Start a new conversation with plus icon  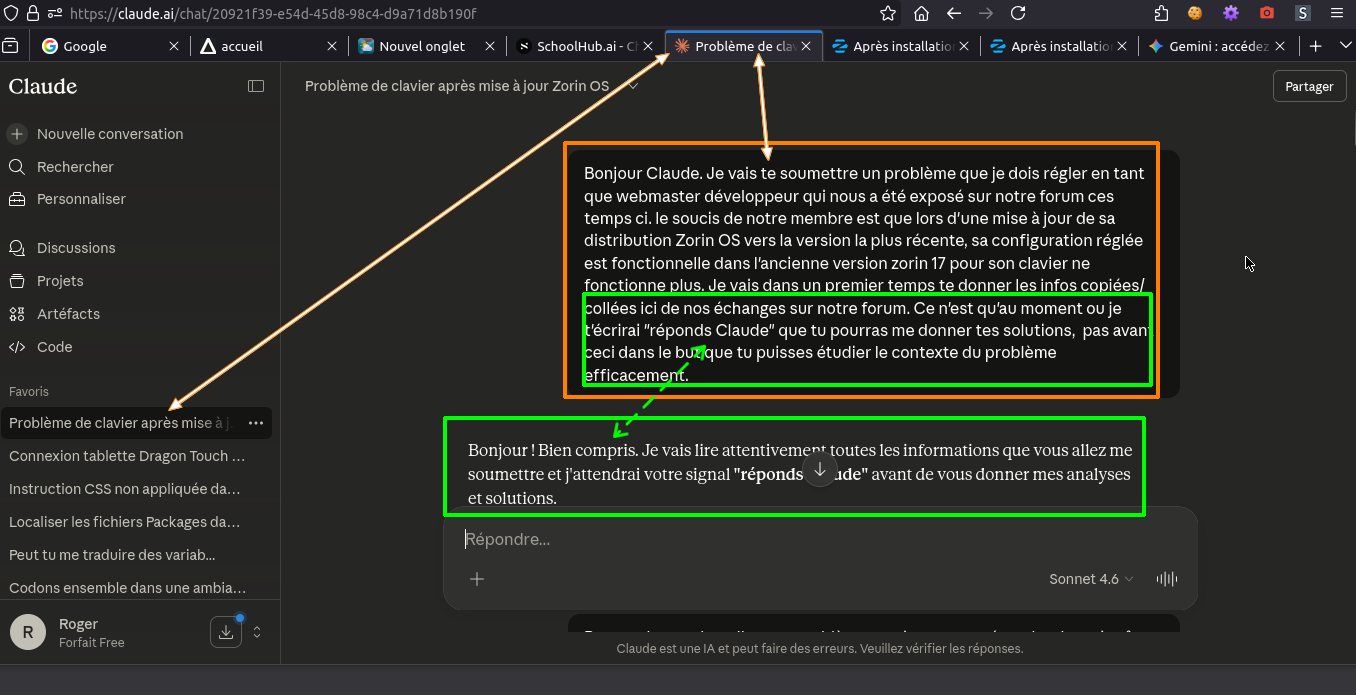click(17, 134)
